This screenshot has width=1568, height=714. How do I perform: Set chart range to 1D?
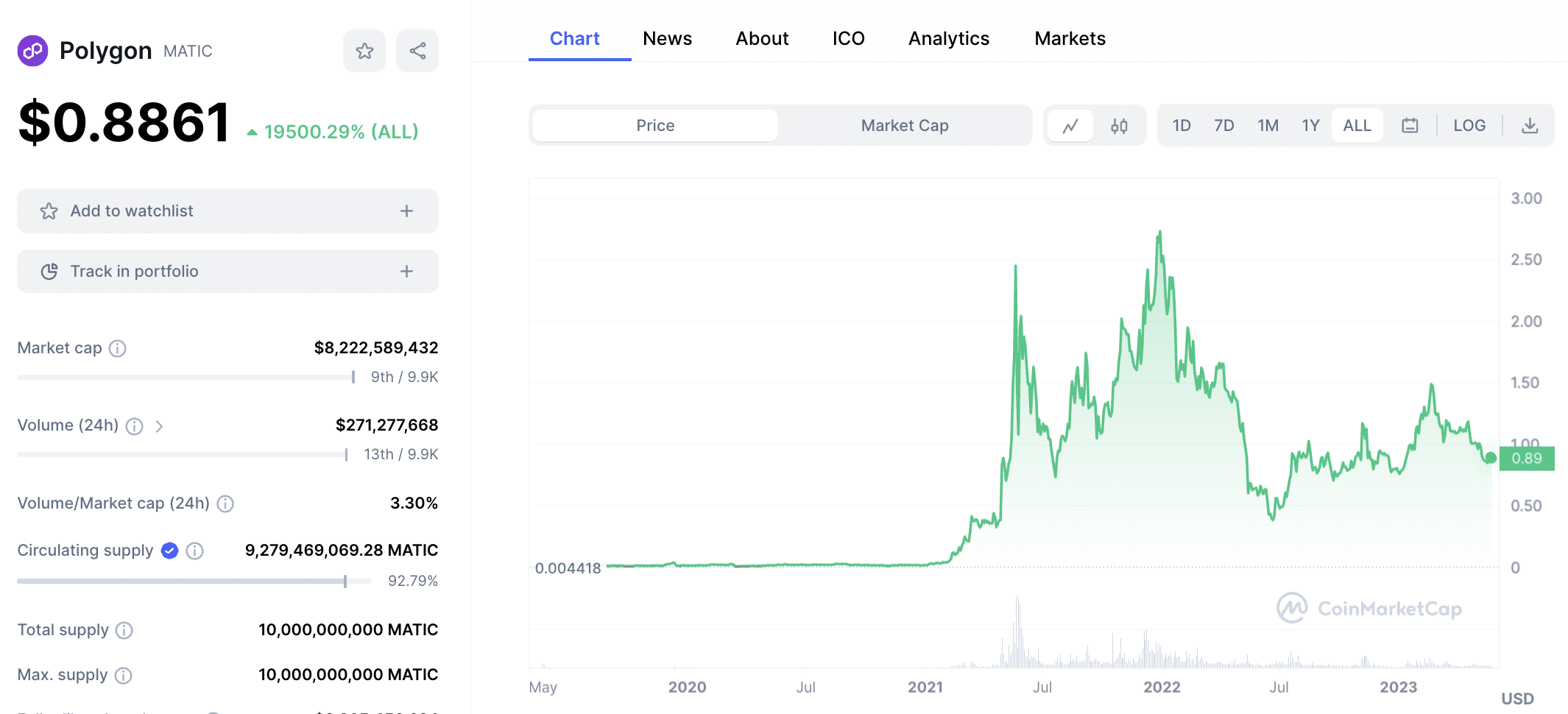(x=1182, y=126)
